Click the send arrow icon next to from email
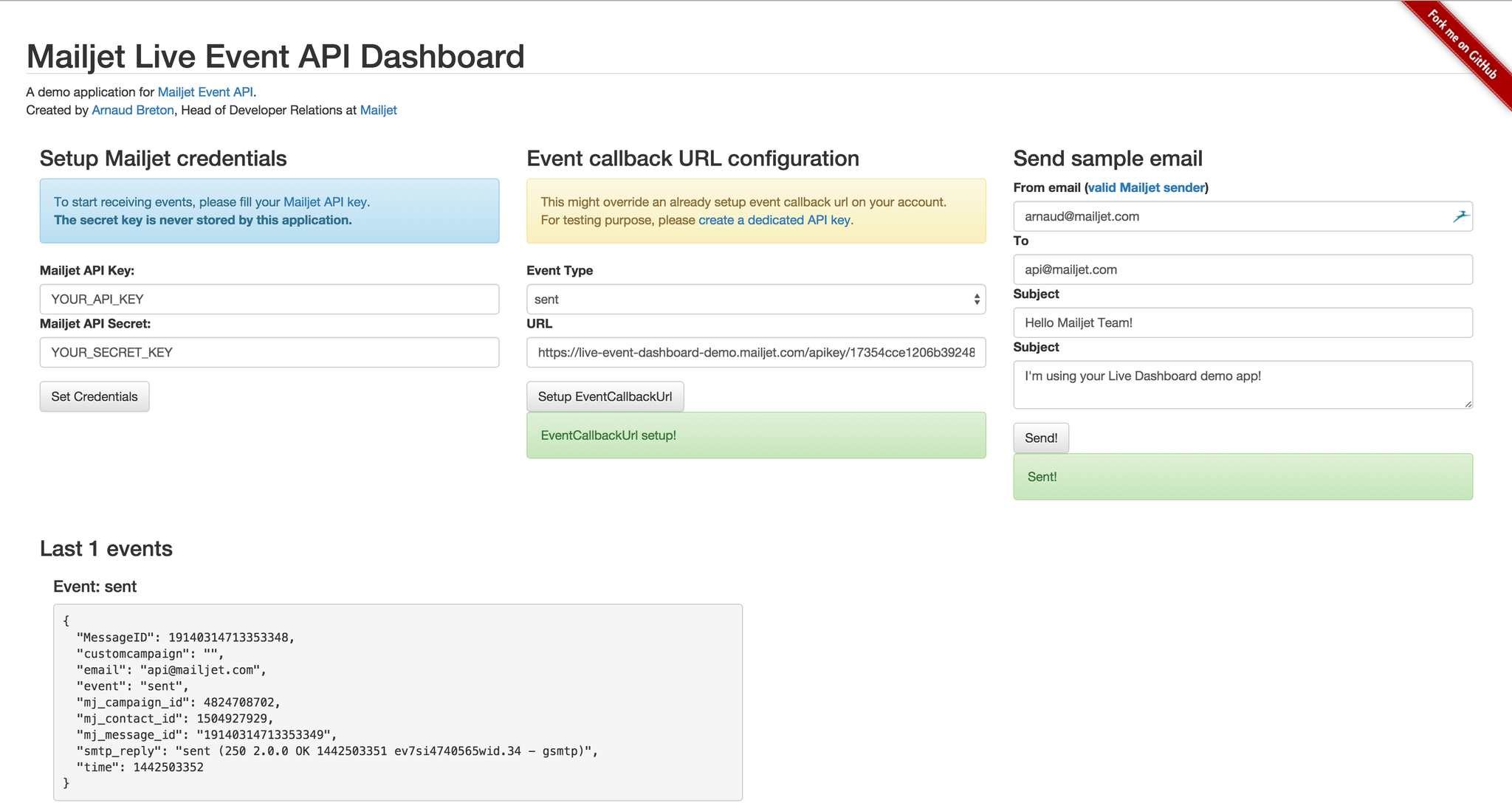The image size is (1512, 811). [1460, 217]
